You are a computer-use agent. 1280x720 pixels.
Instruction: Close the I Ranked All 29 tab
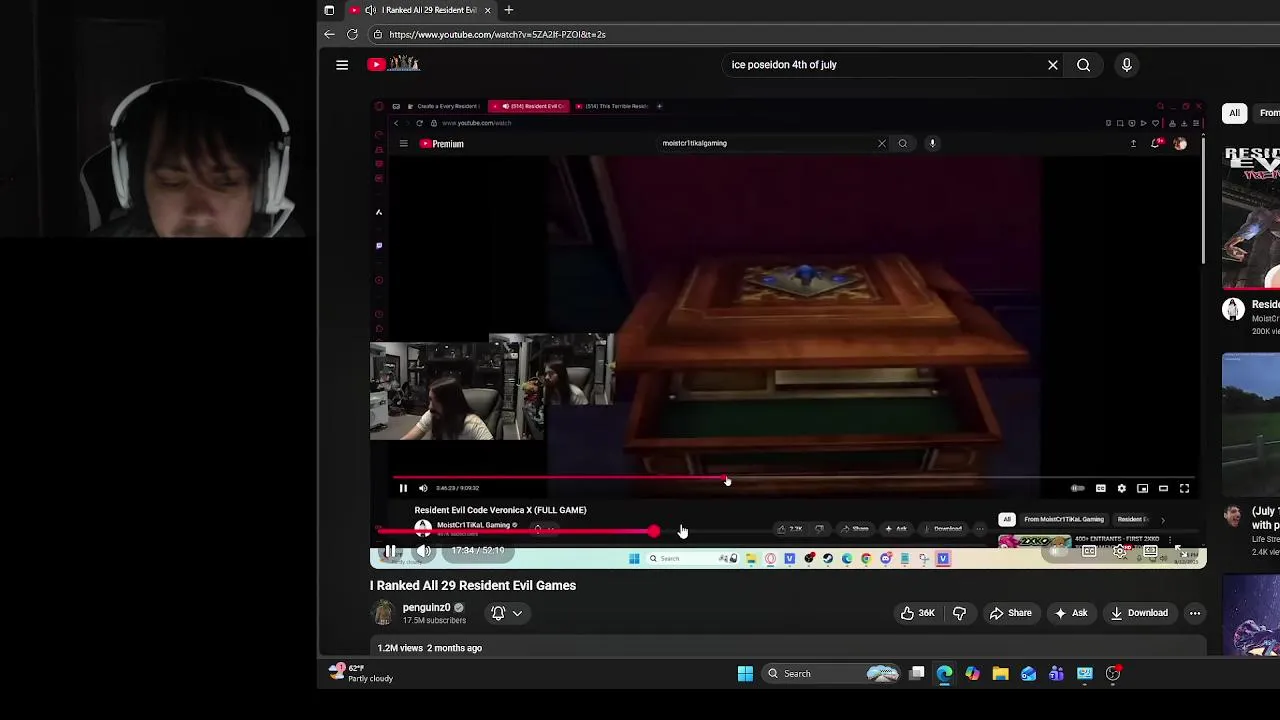[x=487, y=10]
